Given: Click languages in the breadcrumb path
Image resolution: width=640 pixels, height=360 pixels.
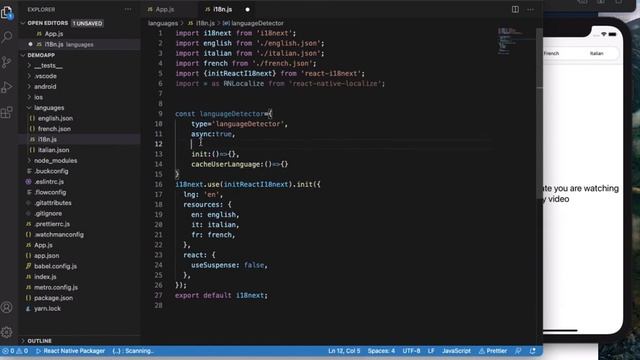Looking at the screenshot, I should tap(163, 23).
